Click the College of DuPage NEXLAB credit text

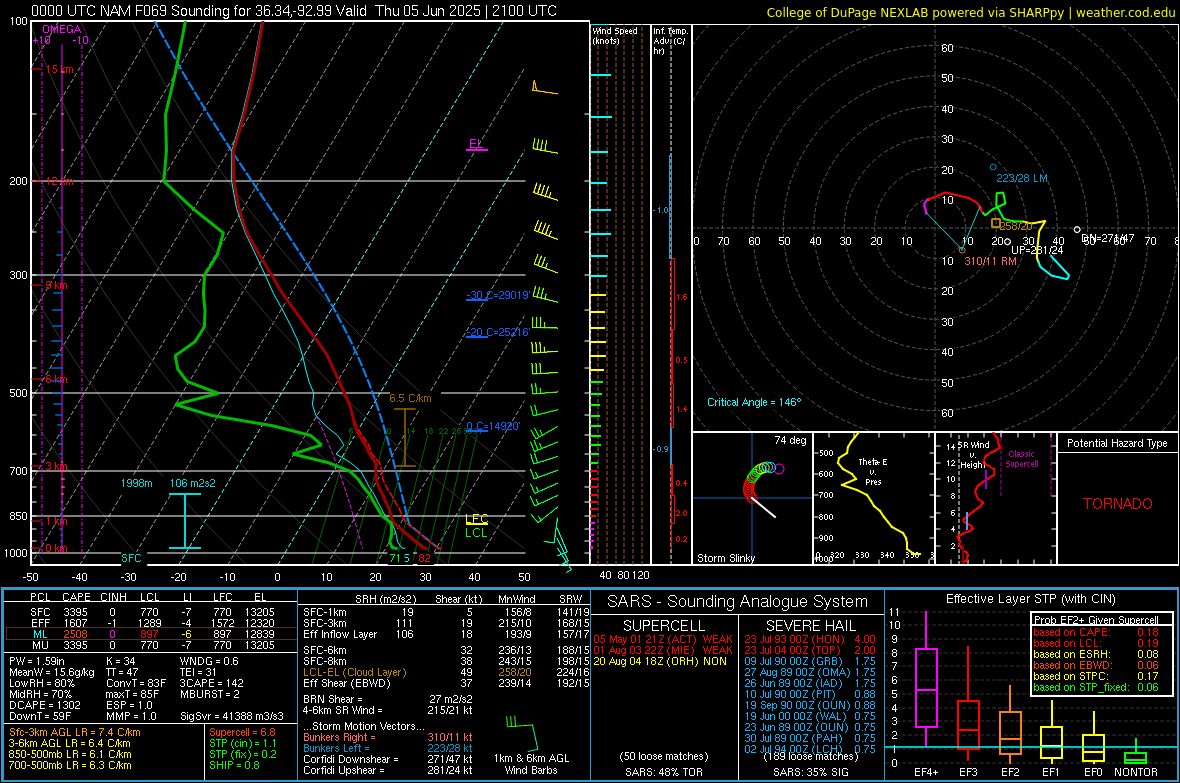click(x=971, y=13)
